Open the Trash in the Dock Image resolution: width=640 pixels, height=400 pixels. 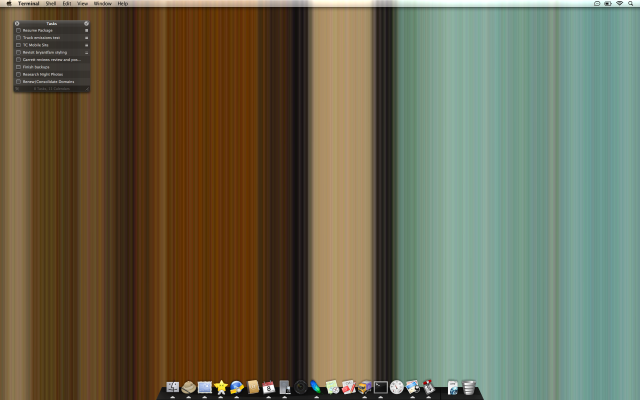click(469, 387)
